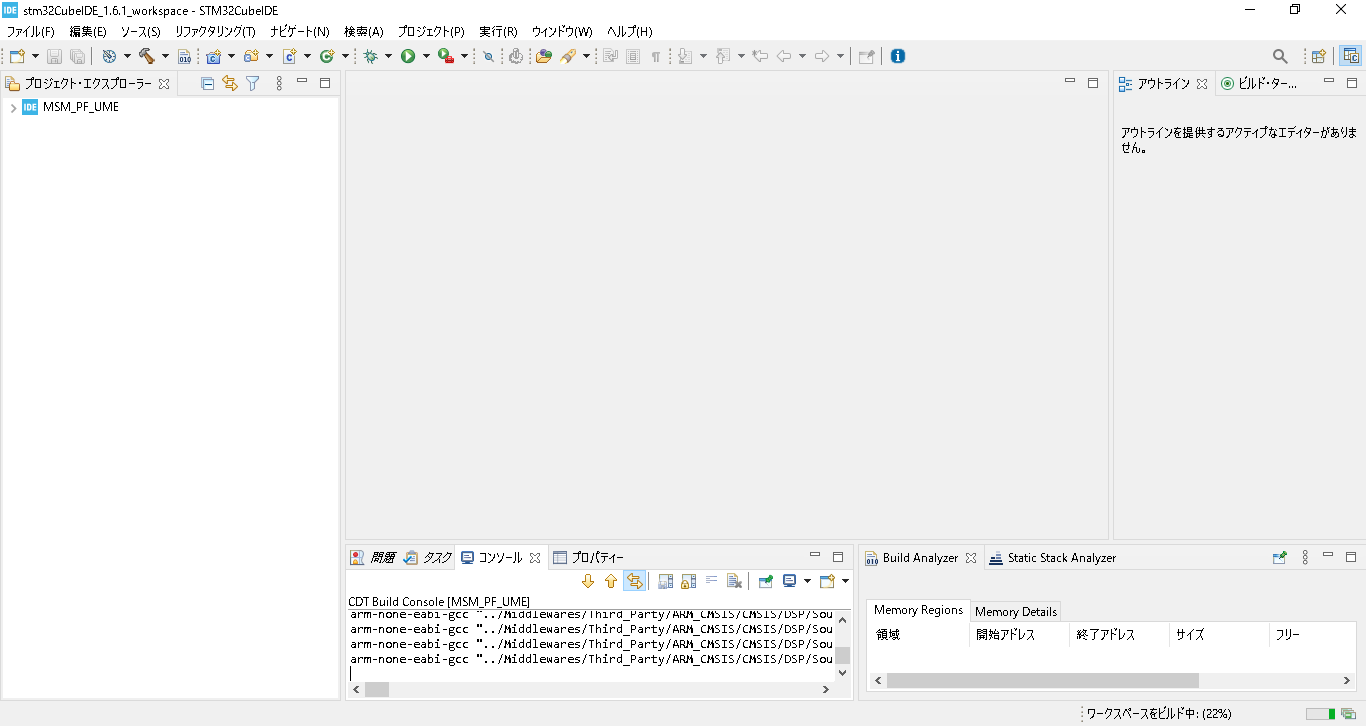Click the Debug bug icon
This screenshot has width=1366, height=726.
[370, 56]
